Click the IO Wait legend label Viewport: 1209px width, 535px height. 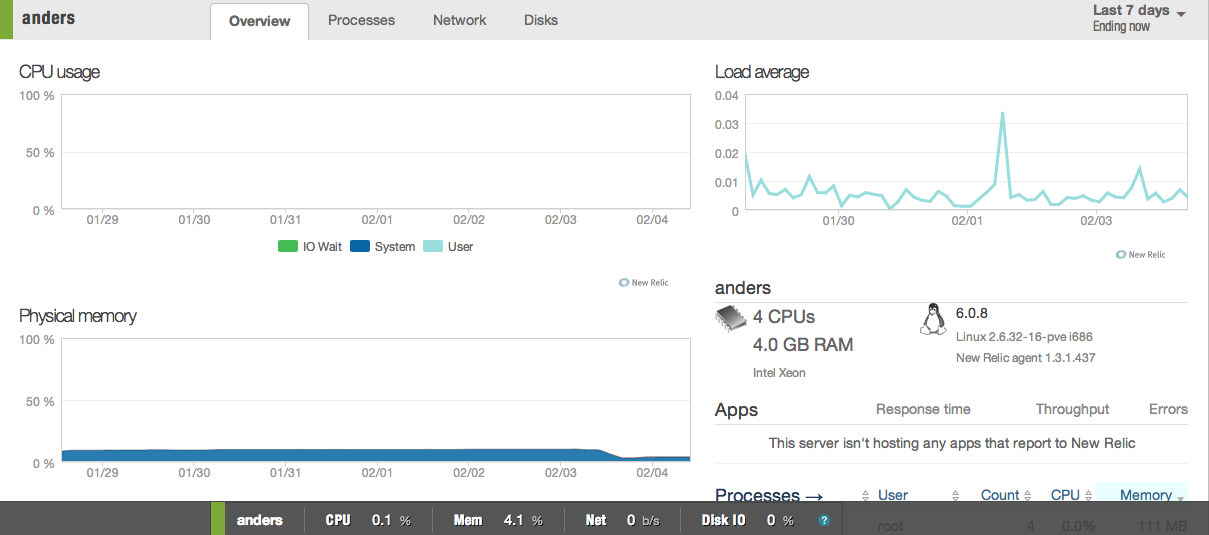point(323,246)
